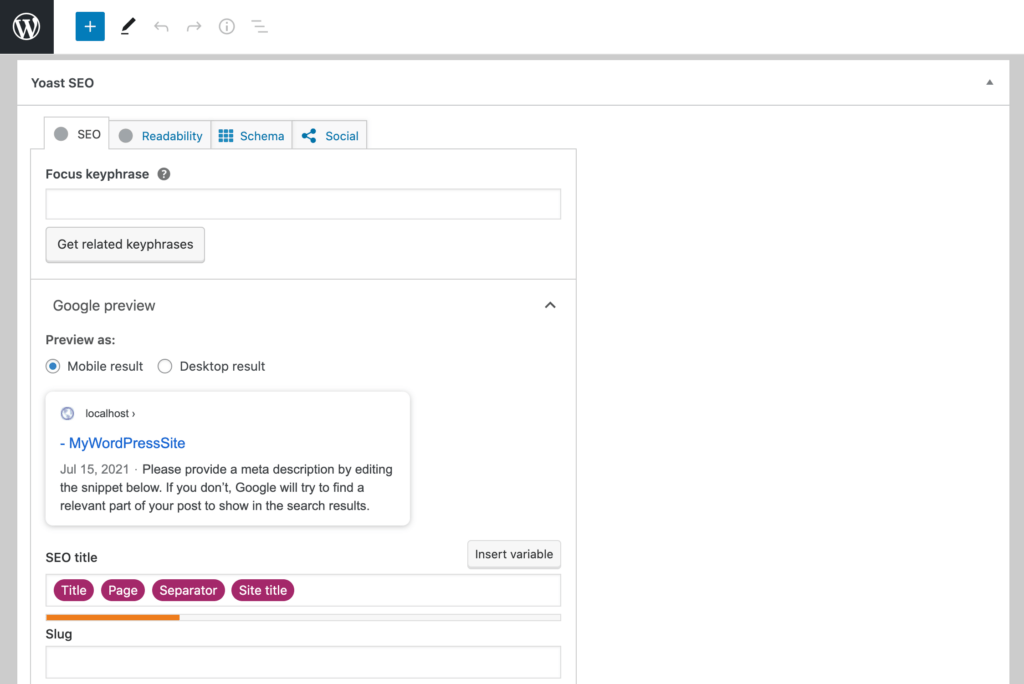Focus the Focus keyphrase input field
The image size is (1024, 684).
[303, 204]
